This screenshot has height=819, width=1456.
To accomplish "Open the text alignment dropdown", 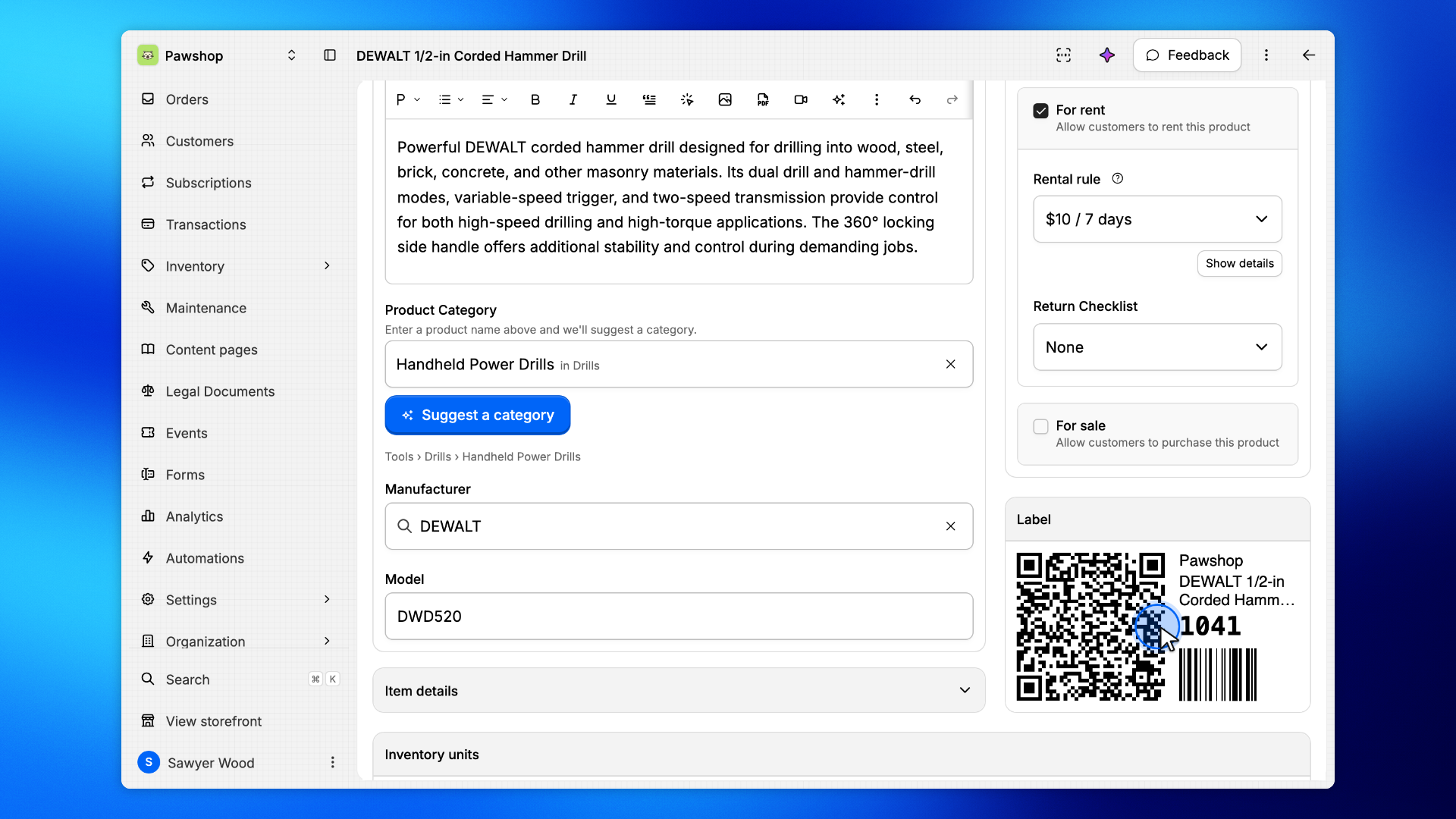I will click(494, 99).
